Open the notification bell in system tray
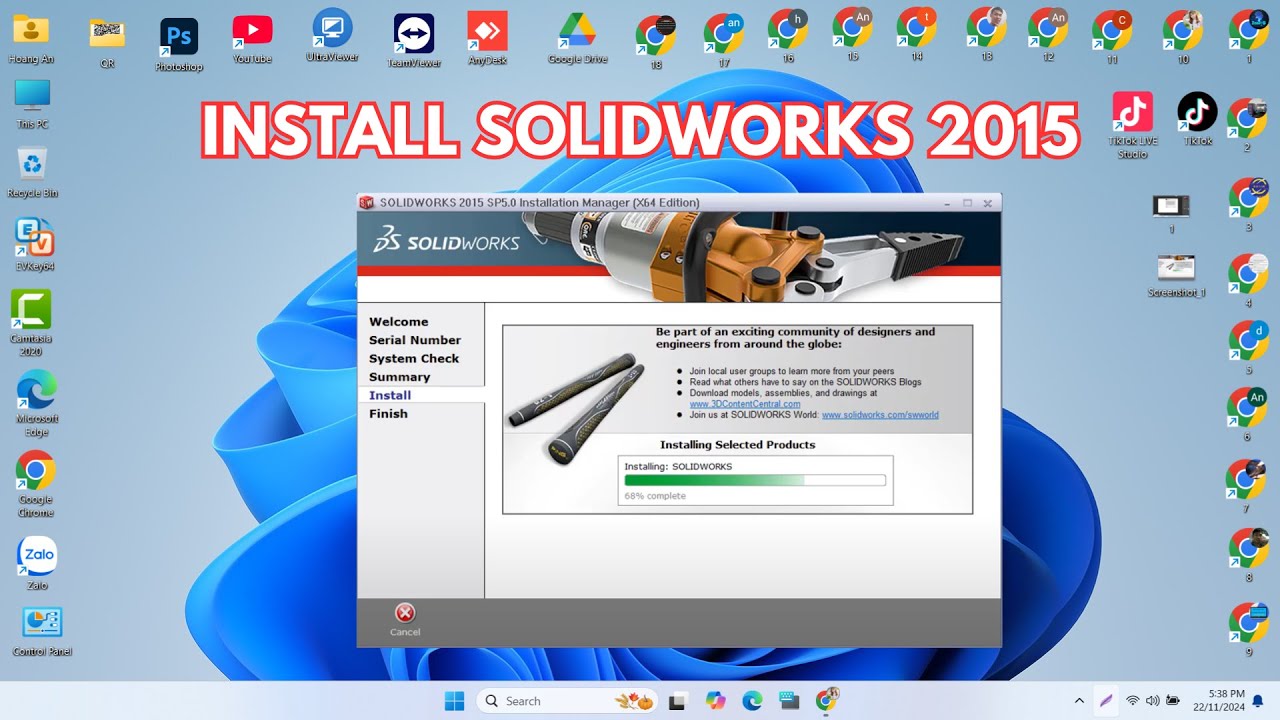 (x=1258, y=700)
